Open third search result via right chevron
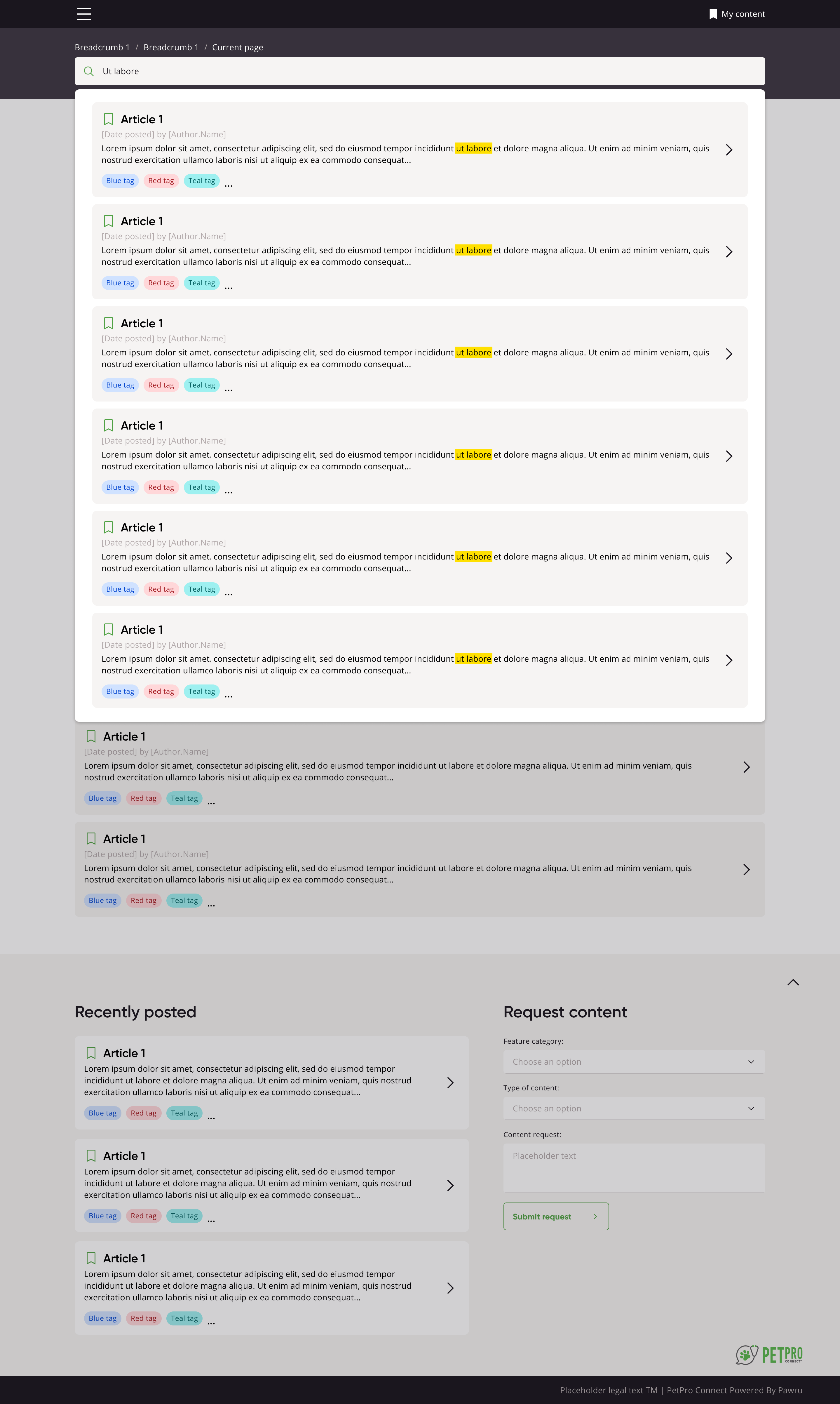This screenshot has height=1404, width=840. pos(729,354)
